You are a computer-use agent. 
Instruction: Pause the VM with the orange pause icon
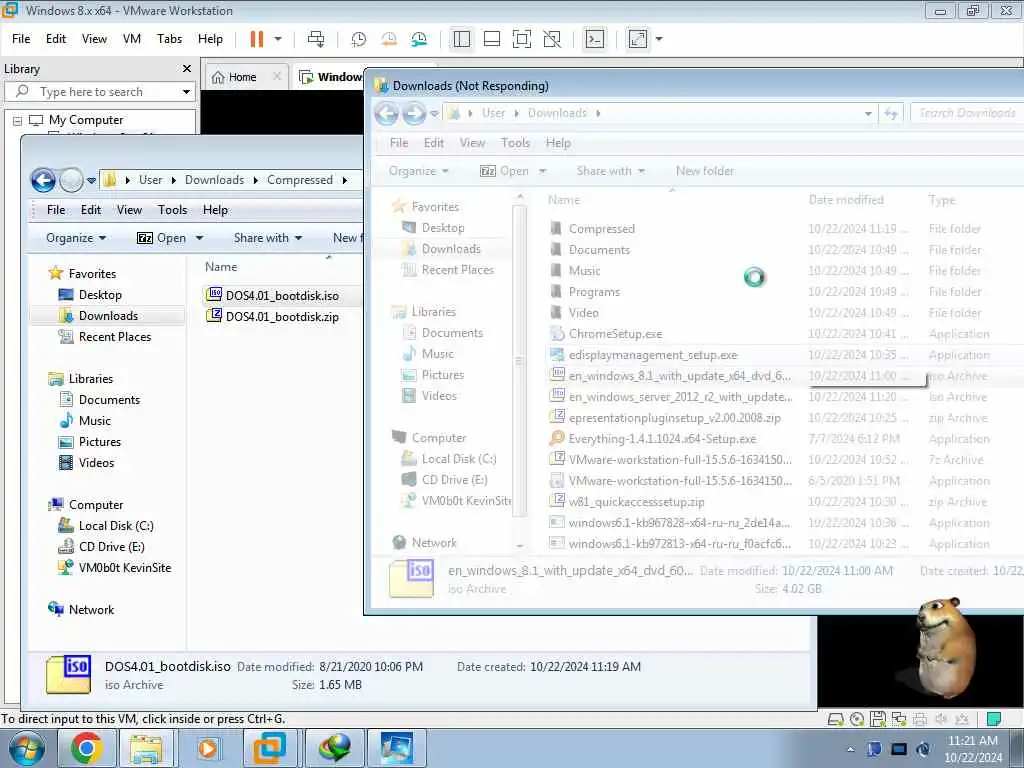pyautogui.click(x=257, y=39)
